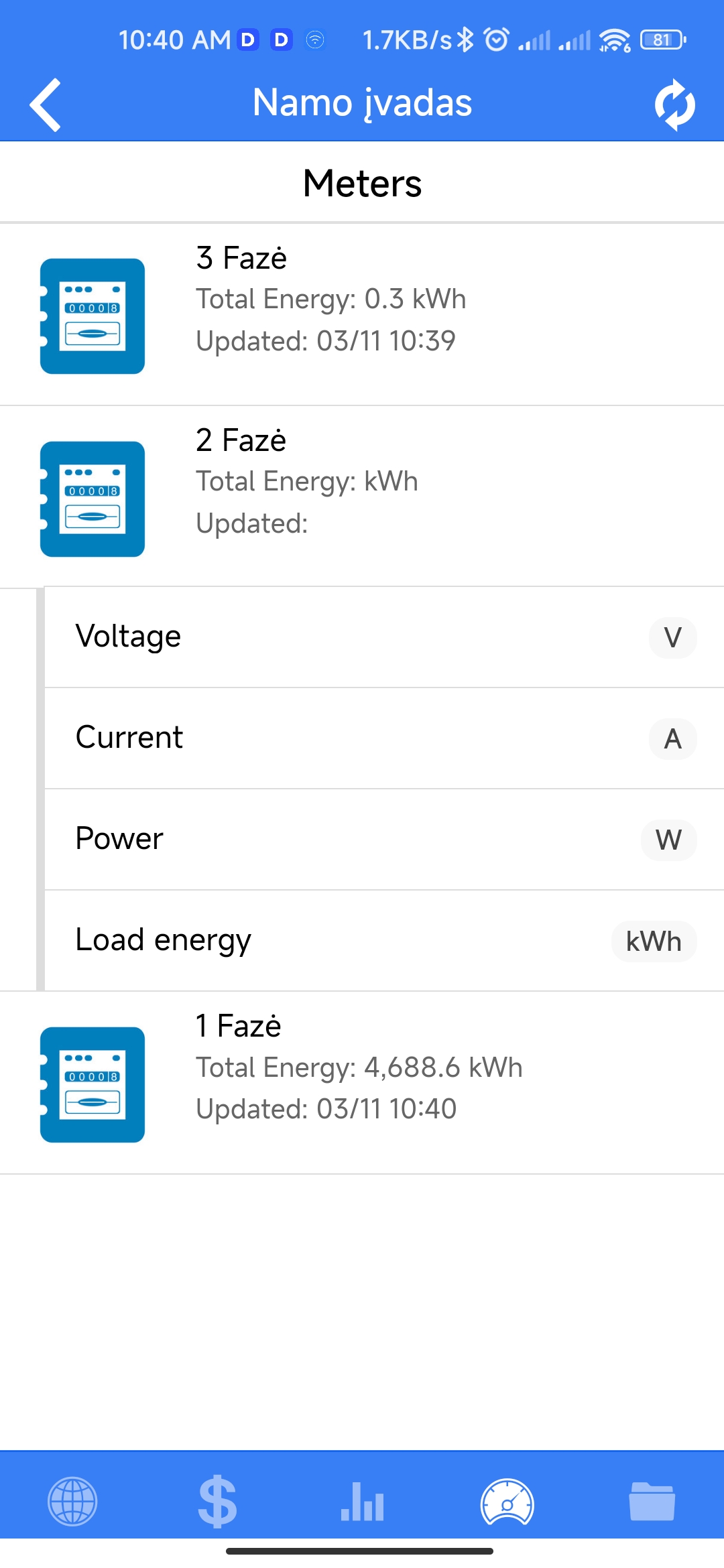Tap the kWh unit badge
Viewport: 724px width, 1568px height.
pos(654,941)
